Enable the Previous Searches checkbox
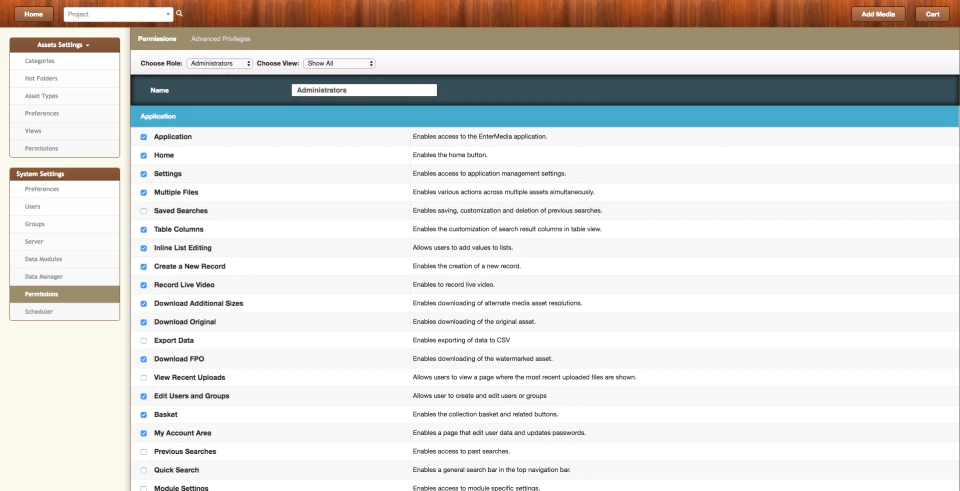 tap(144, 452)
